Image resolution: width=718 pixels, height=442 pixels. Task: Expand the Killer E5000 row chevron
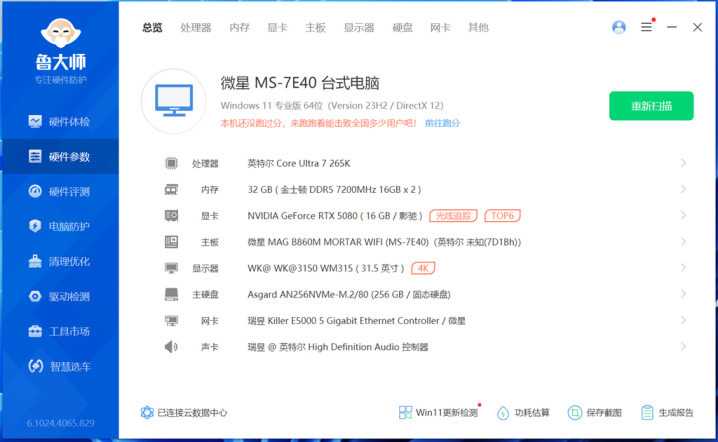point(683,320)
